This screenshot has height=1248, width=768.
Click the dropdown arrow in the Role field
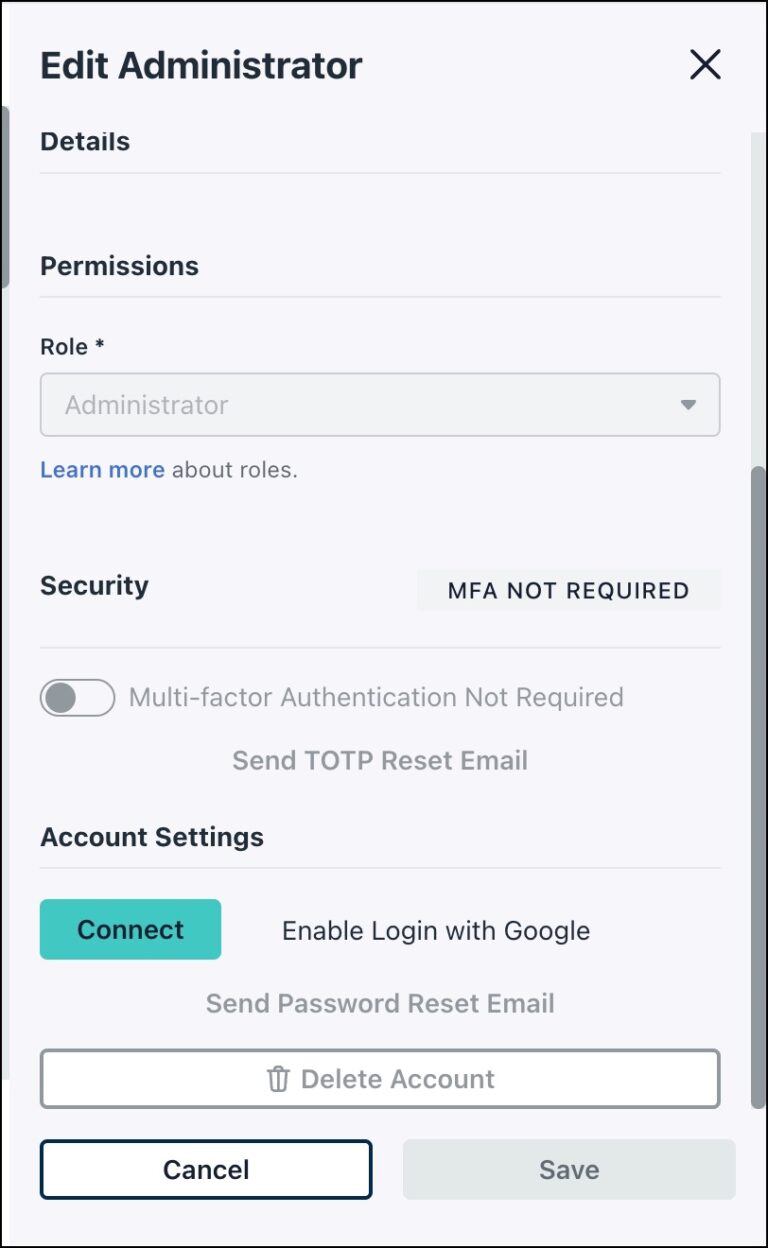[x=690, y=404]
